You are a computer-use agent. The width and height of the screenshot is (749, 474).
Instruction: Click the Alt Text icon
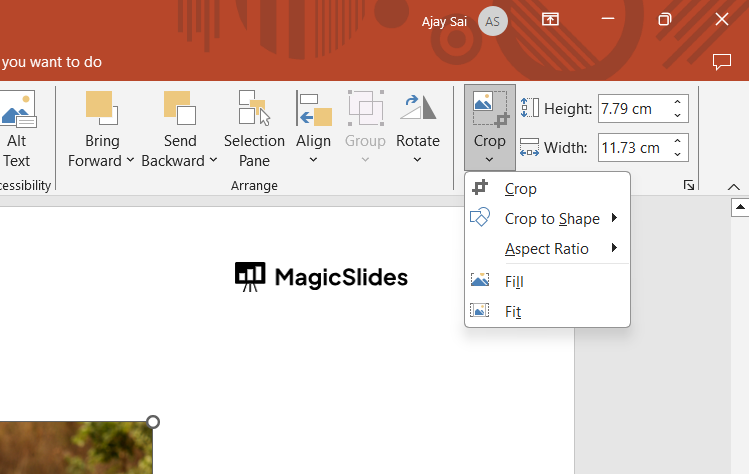tap(18, 109)
